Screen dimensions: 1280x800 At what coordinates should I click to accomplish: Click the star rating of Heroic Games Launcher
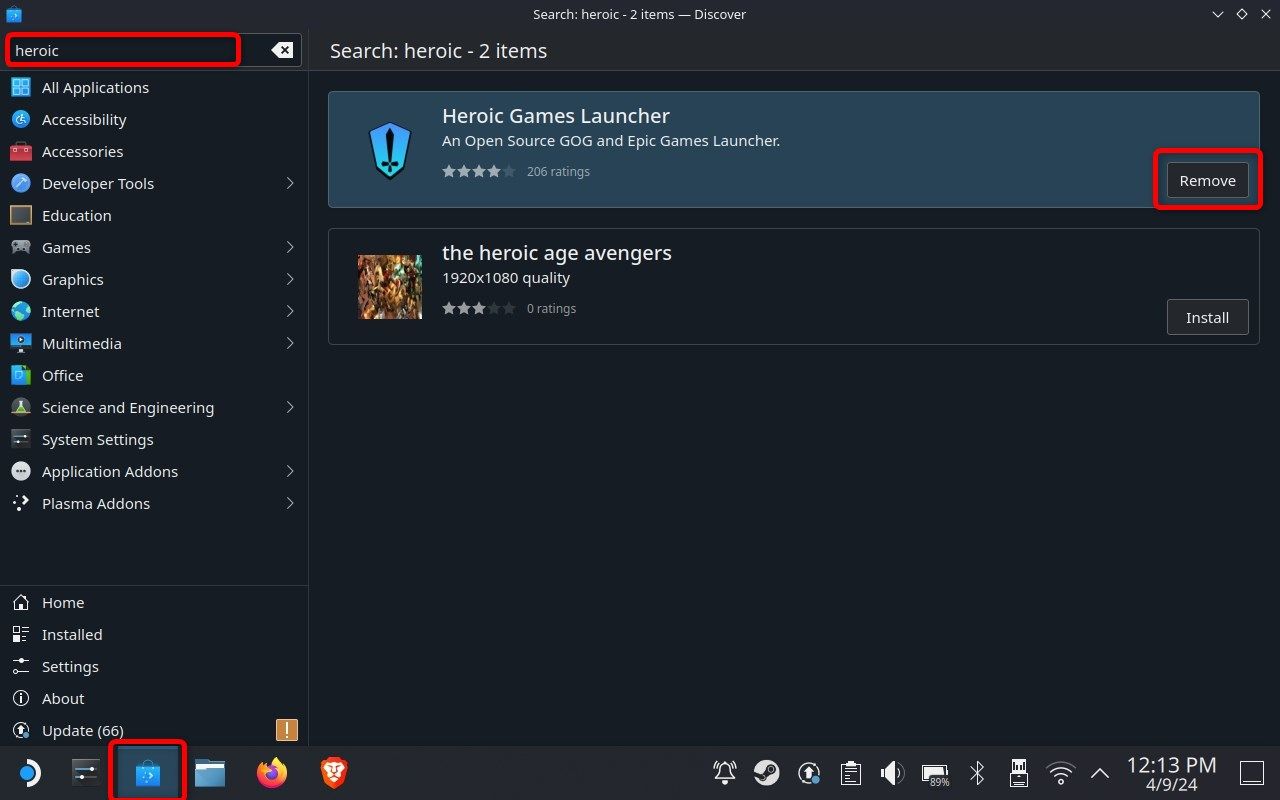[x=478, y=171]
